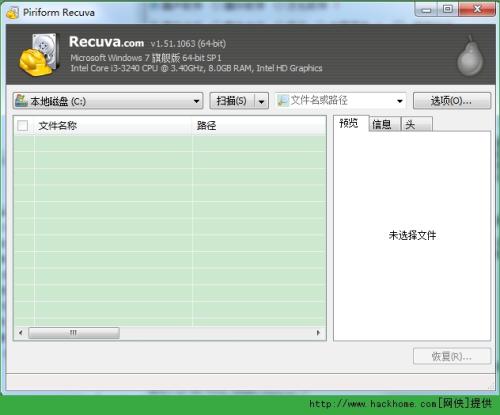Expand the 扫描 scan options arrow

261,101
